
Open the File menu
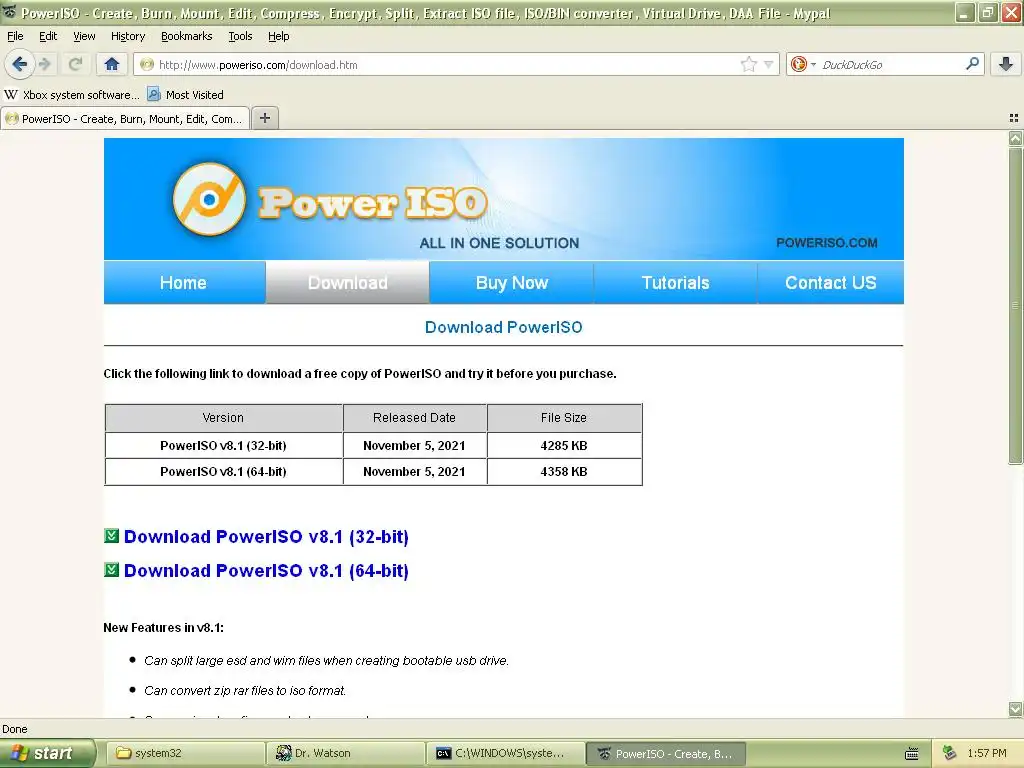pos(15,36)
